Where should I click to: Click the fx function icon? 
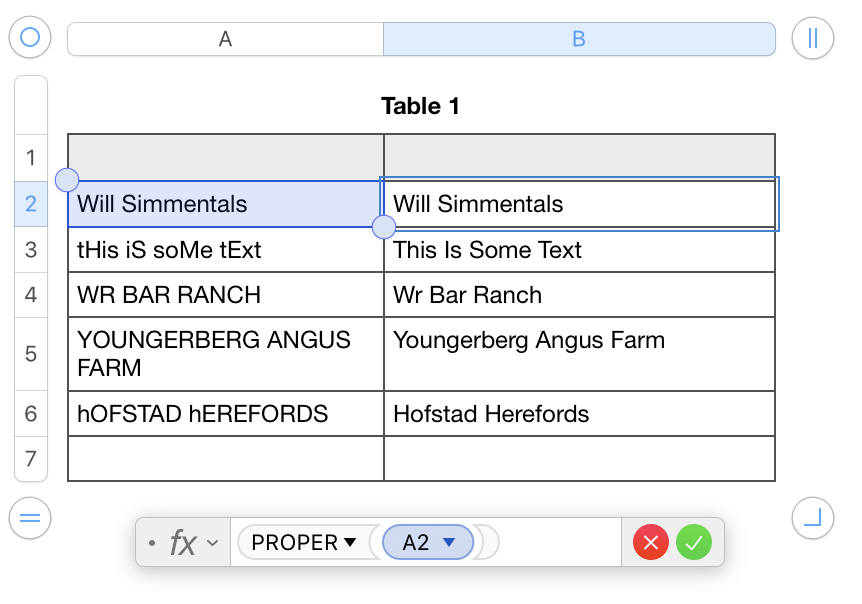tap(182, 543)
